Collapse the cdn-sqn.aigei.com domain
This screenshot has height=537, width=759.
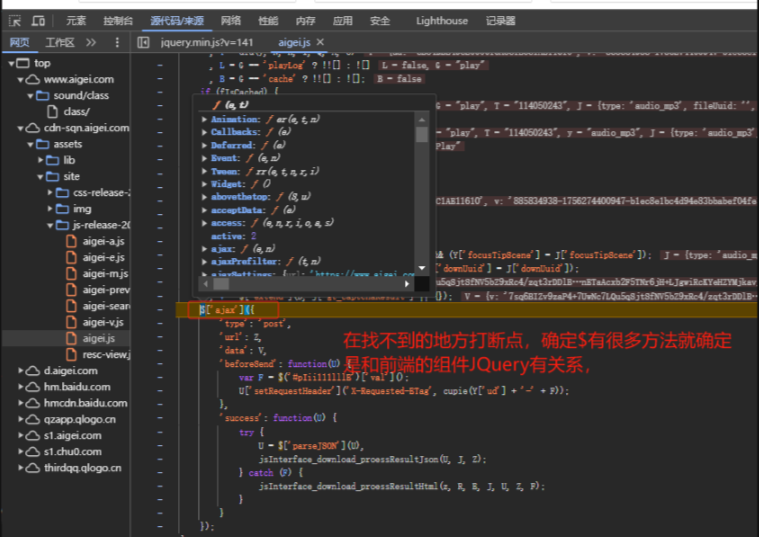click(20, 128)
